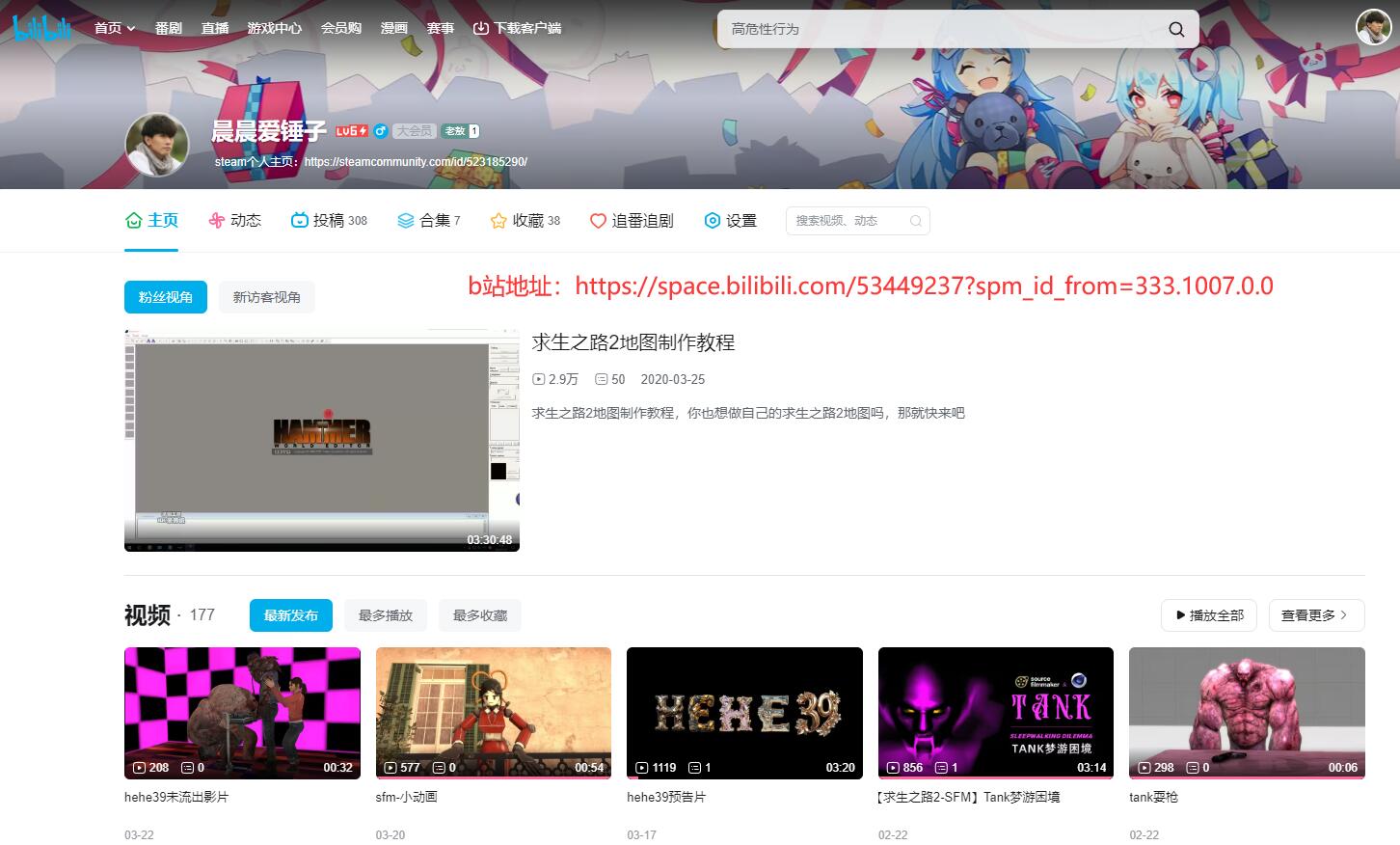The width and height of the screenshot is (1400, 845).
Task: Sort videos by 最多播放
Action: pyautogui.click(x=386, y=615)
